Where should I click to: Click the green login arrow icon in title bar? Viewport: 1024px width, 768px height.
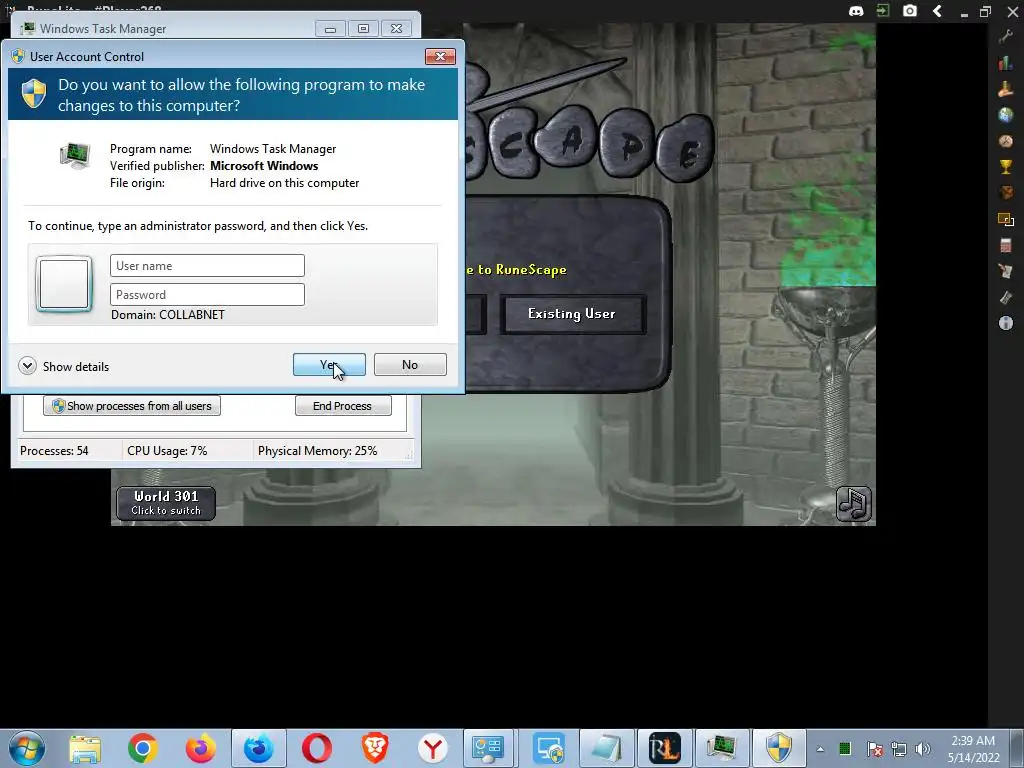(883, 11)
